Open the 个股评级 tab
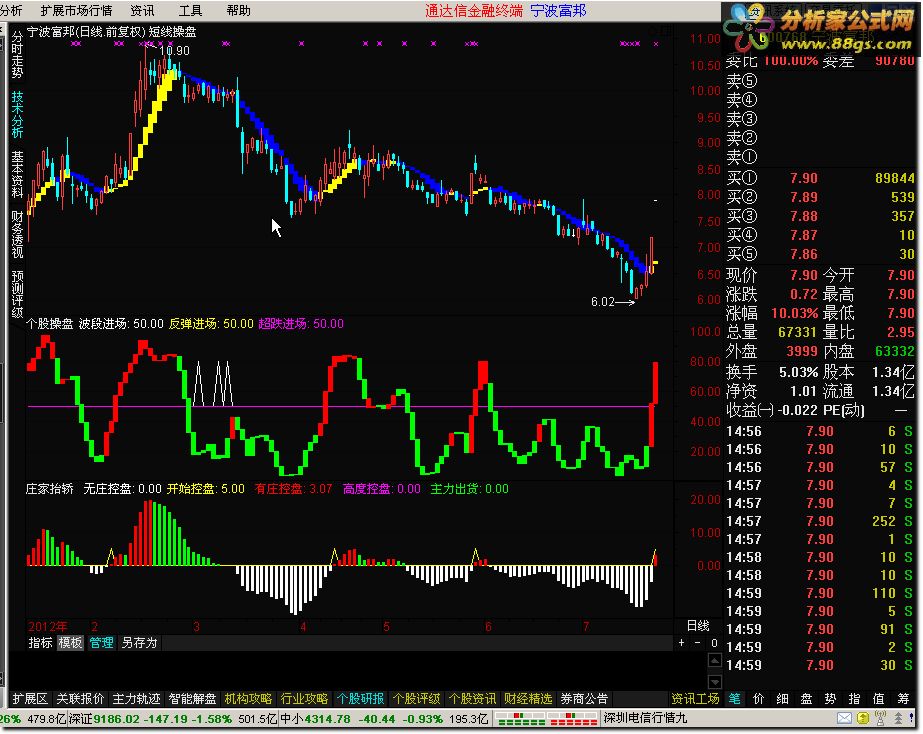 point(416,699)
